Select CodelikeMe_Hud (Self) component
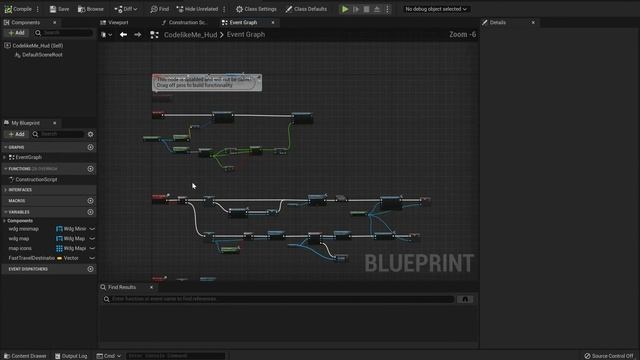The image size is (640, 360). tap(37, 46)
